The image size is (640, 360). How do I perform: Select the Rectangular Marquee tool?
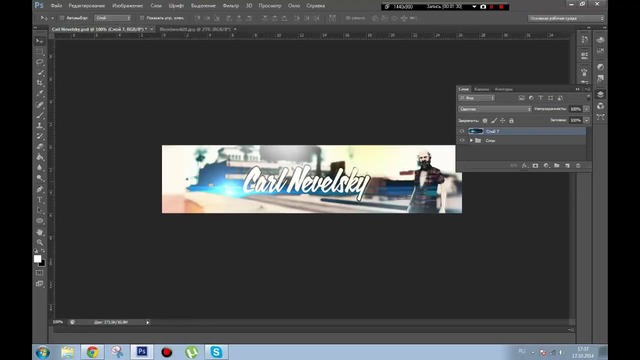40,51
